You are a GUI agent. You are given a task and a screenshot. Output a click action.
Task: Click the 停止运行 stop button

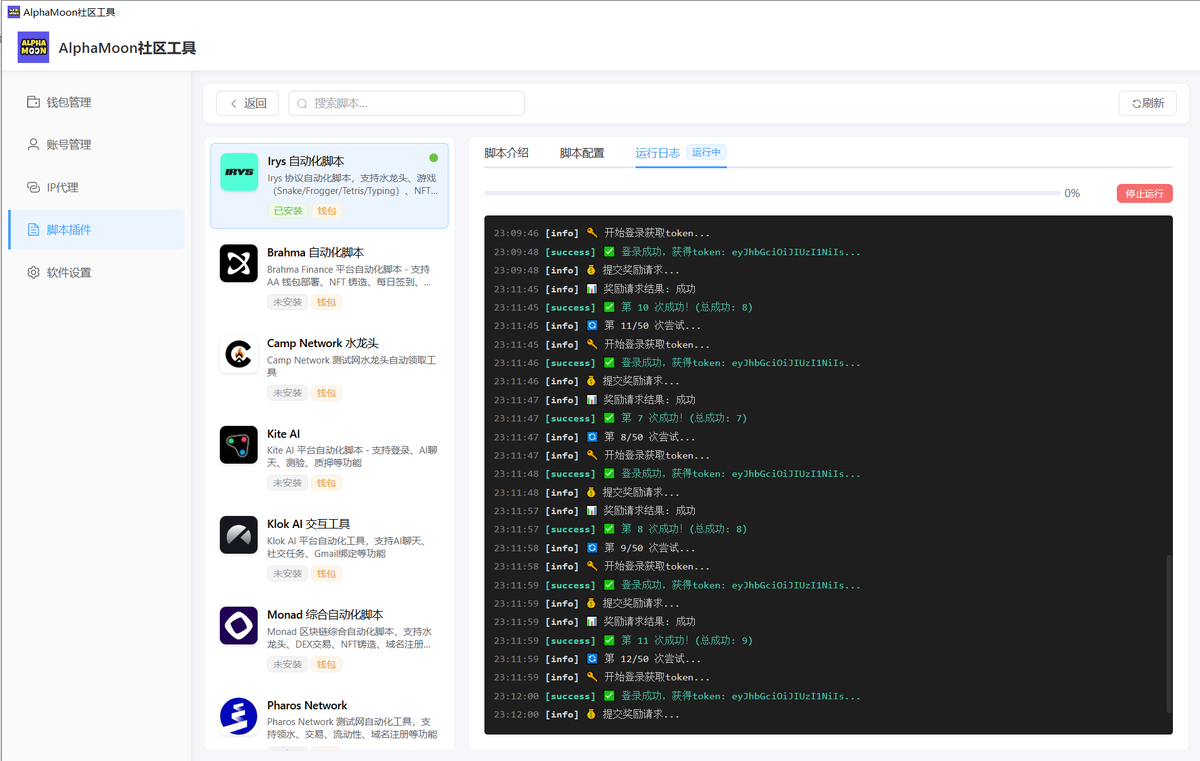1145,193
